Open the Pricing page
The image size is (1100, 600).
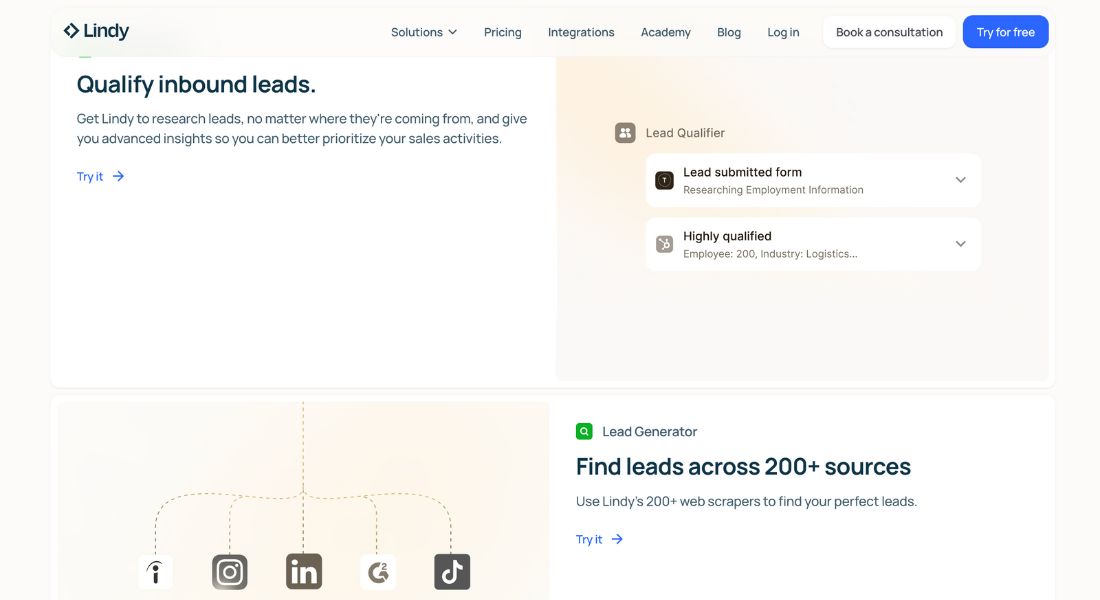(x=502, y=31)
